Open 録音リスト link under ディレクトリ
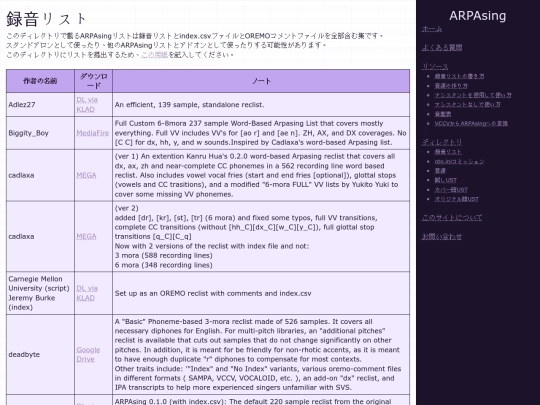Image resolution: width=540 pixels, height=405 pixels. coord(448,152)
